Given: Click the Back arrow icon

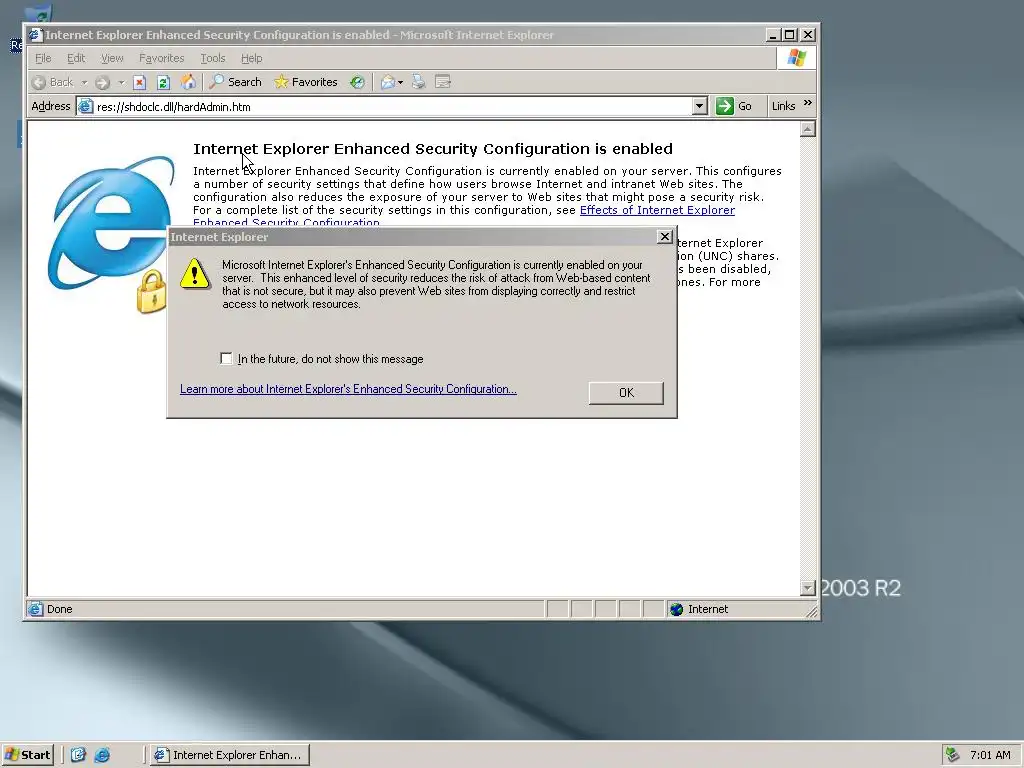Looking at the screenshot, I should (x=39, y=82).
